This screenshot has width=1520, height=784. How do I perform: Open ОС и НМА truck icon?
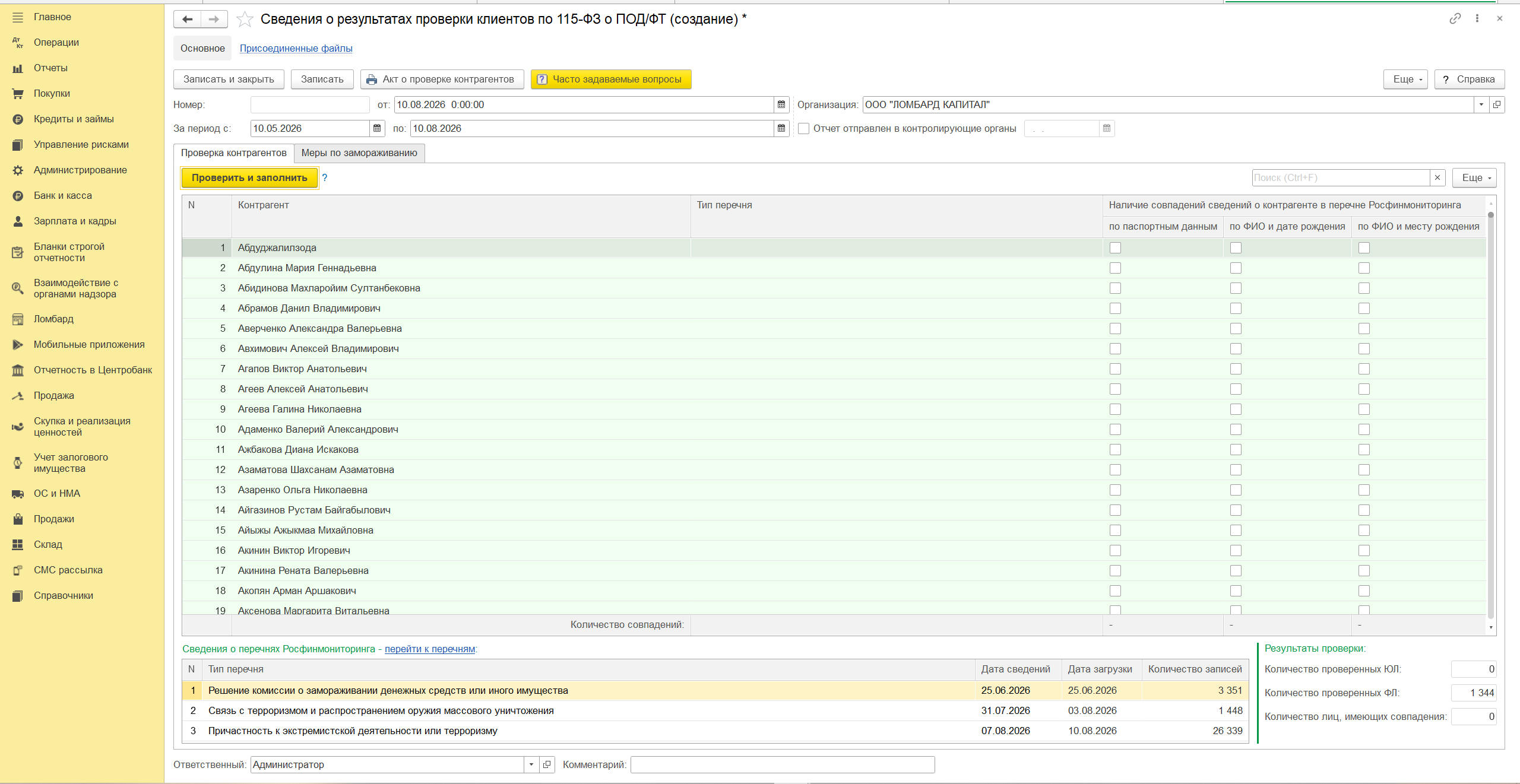tap(18, 494)
